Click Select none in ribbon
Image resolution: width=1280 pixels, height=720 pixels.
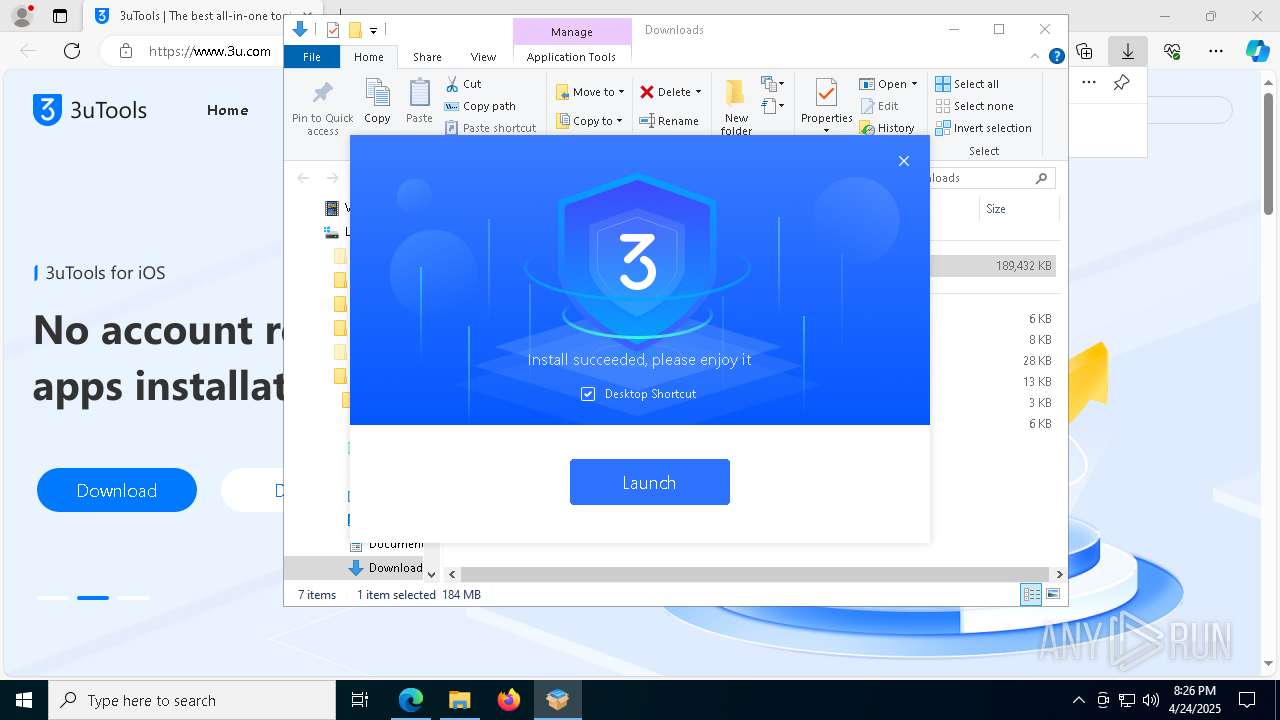(974, 106)
